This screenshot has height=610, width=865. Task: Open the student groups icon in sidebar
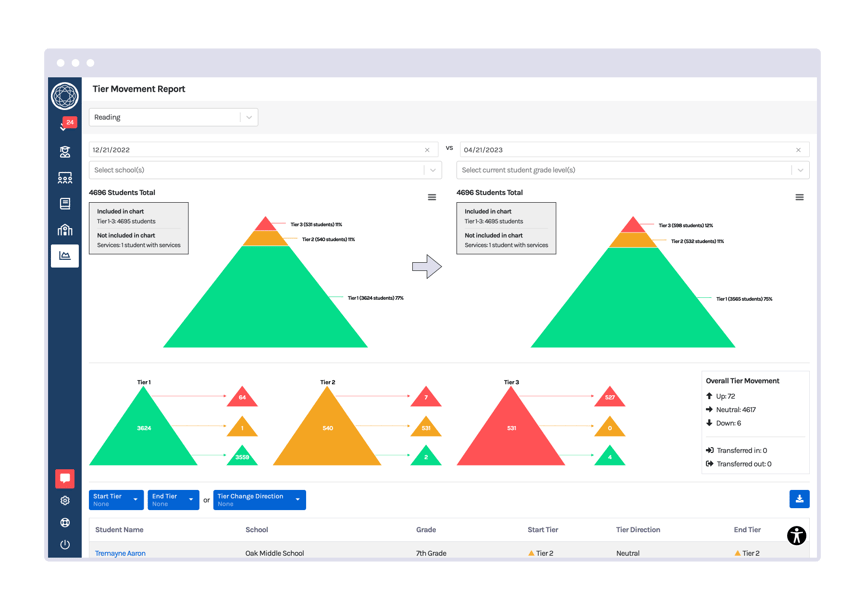click(65, 178)
